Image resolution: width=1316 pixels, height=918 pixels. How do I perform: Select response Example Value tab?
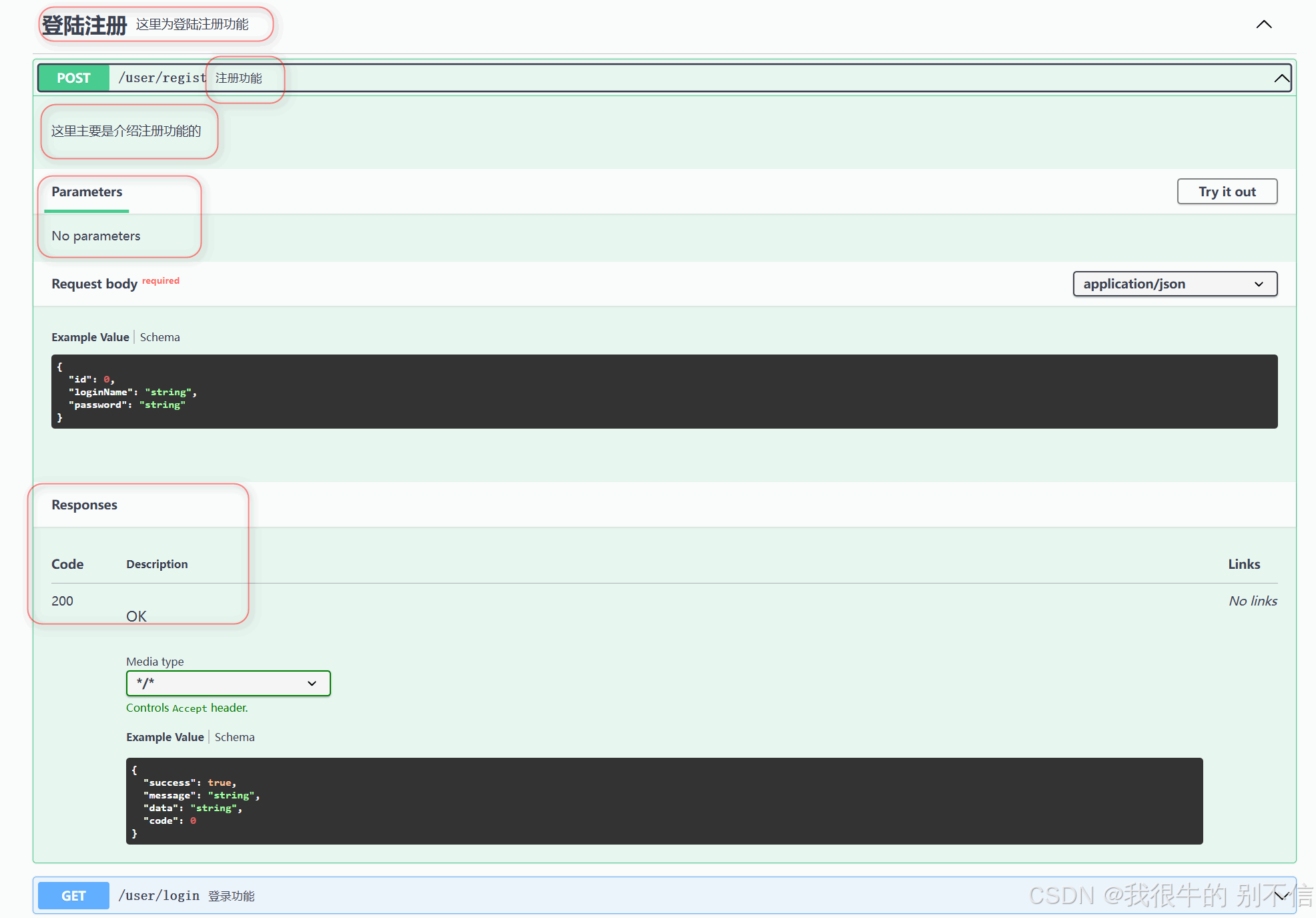[x=165, y=737]
